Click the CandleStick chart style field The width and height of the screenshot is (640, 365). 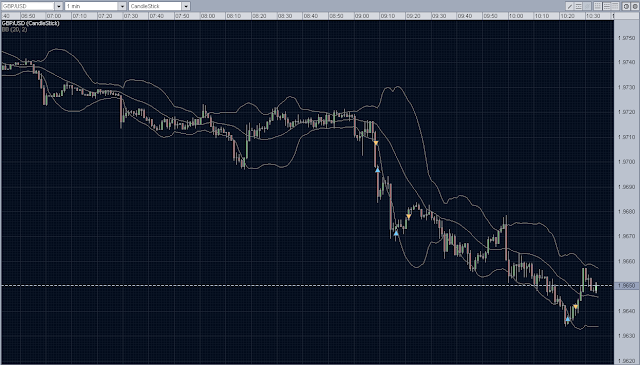click(155, 6)
